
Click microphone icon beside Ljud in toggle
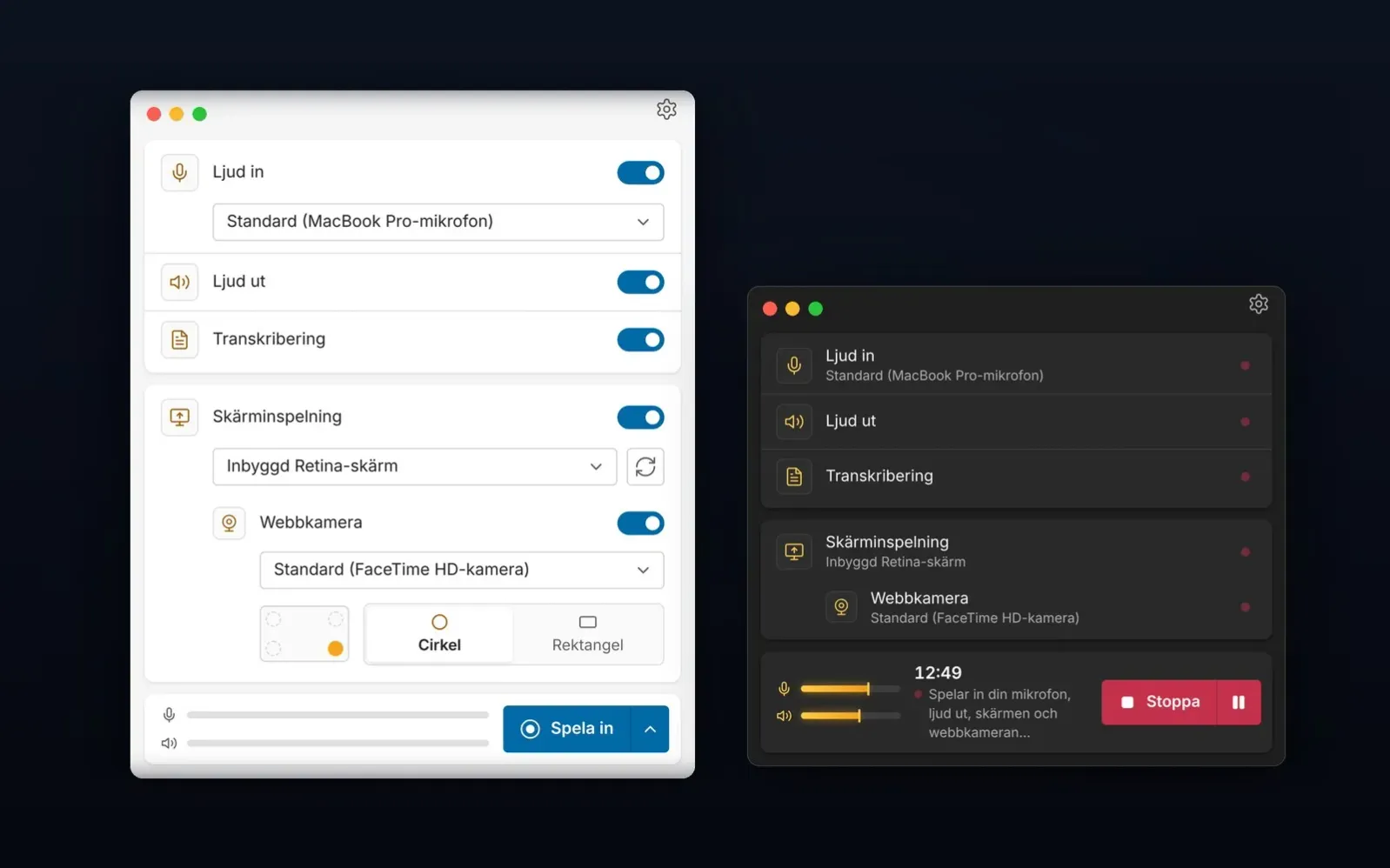(x=179, y=172)
